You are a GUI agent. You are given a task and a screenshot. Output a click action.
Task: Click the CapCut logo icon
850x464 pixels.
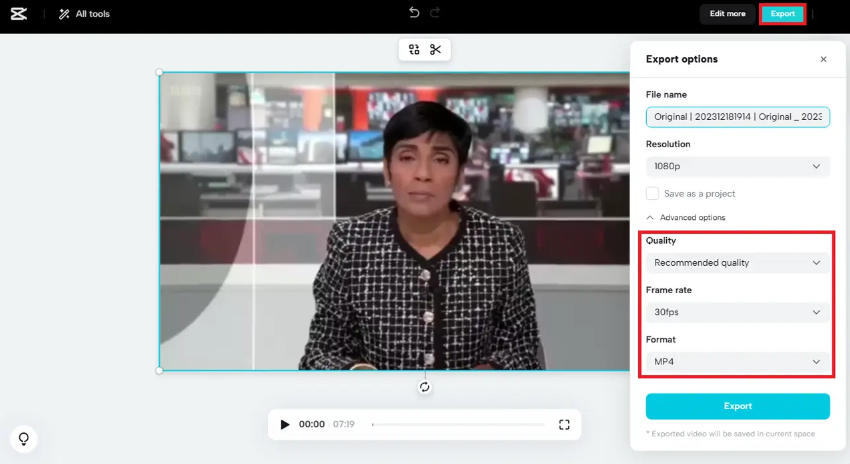[19, 14]
